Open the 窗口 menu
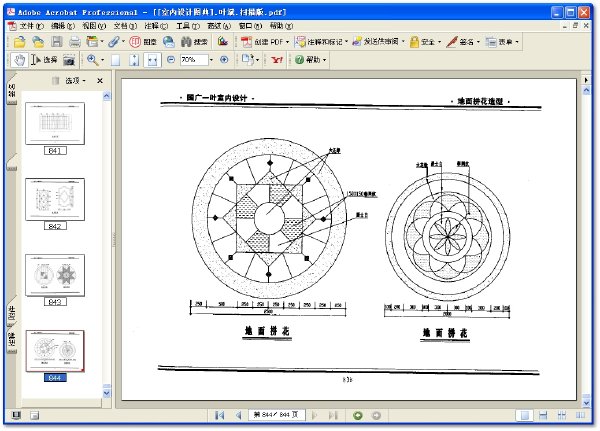This screenshot has width=600, height=431. coord(250,26)
